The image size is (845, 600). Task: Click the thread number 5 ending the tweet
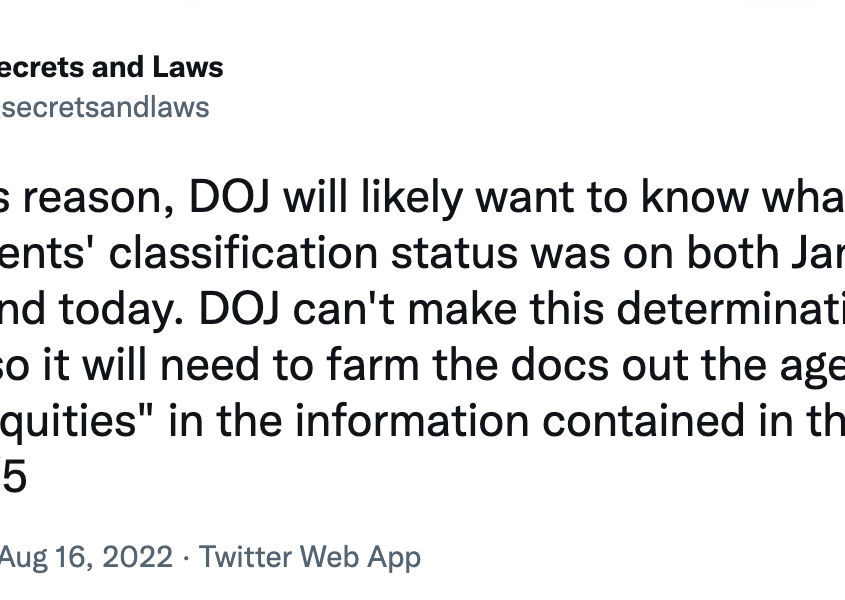pyautogui.click(x=14, y=478)
